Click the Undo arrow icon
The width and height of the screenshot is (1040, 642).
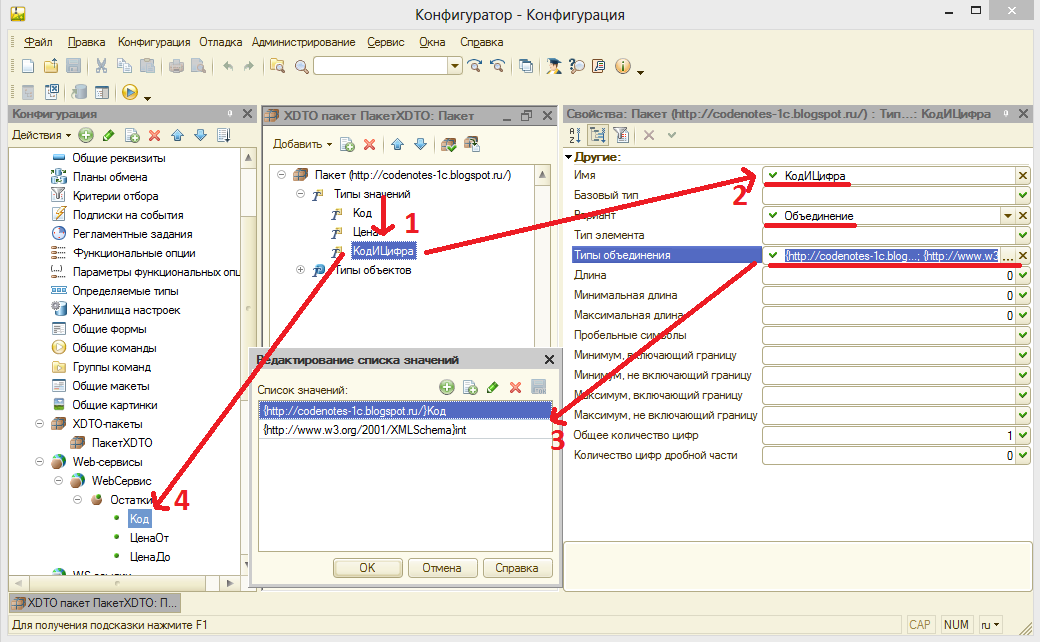click(x=228, y=66)
